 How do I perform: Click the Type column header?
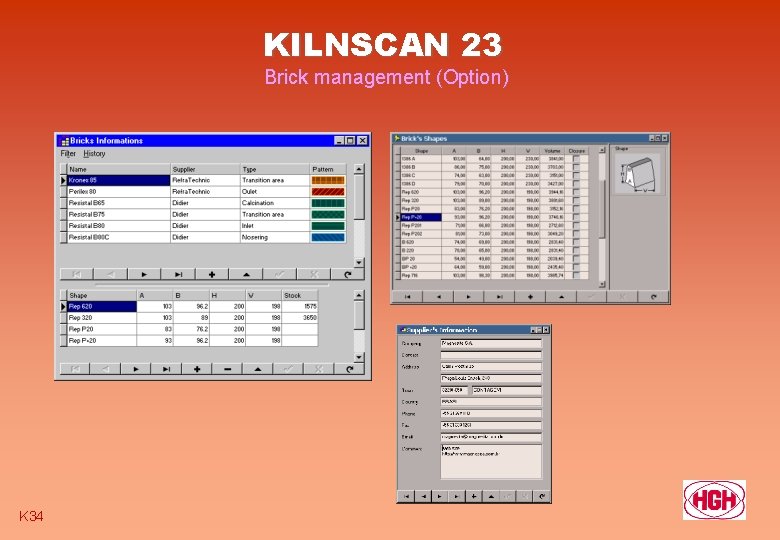275,169
